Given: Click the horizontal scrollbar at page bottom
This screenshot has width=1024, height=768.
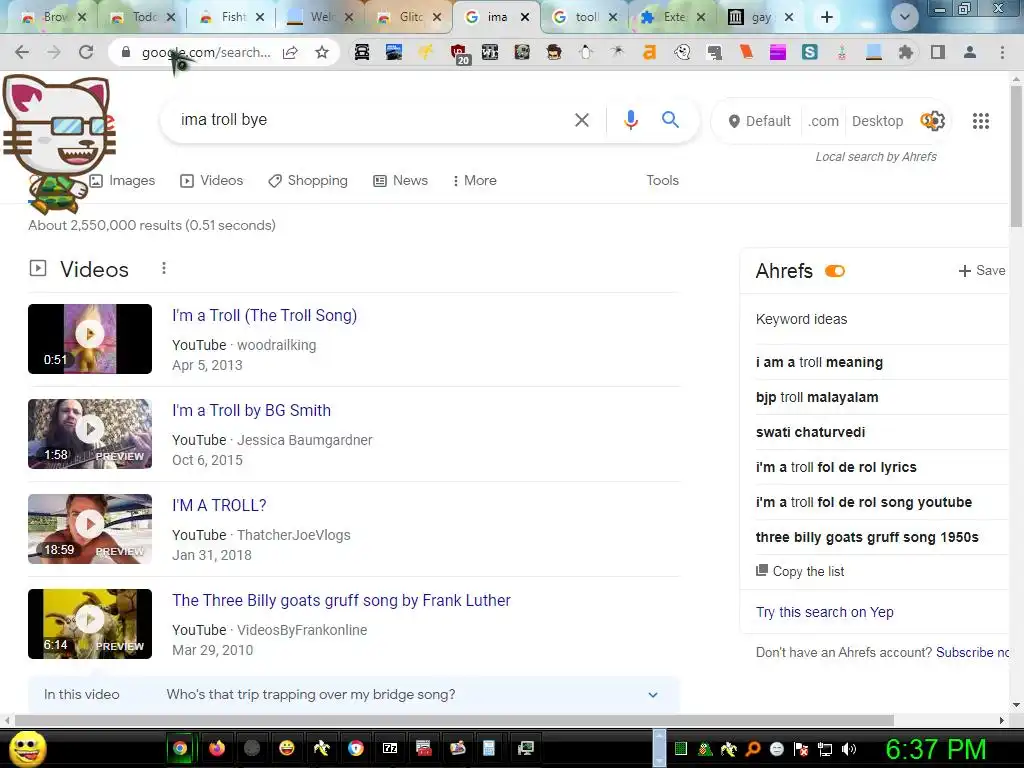Looking at the screenshot, I should click(x=454, y=720).
